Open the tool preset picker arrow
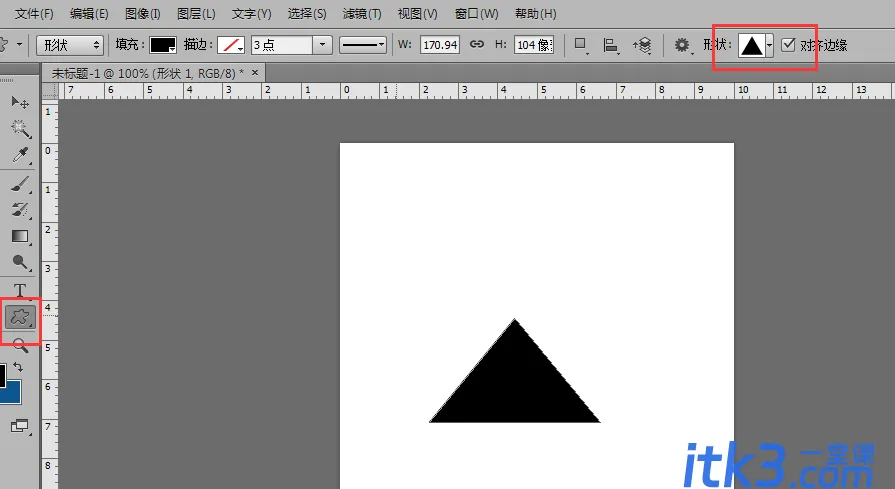 tap(19, 44)
